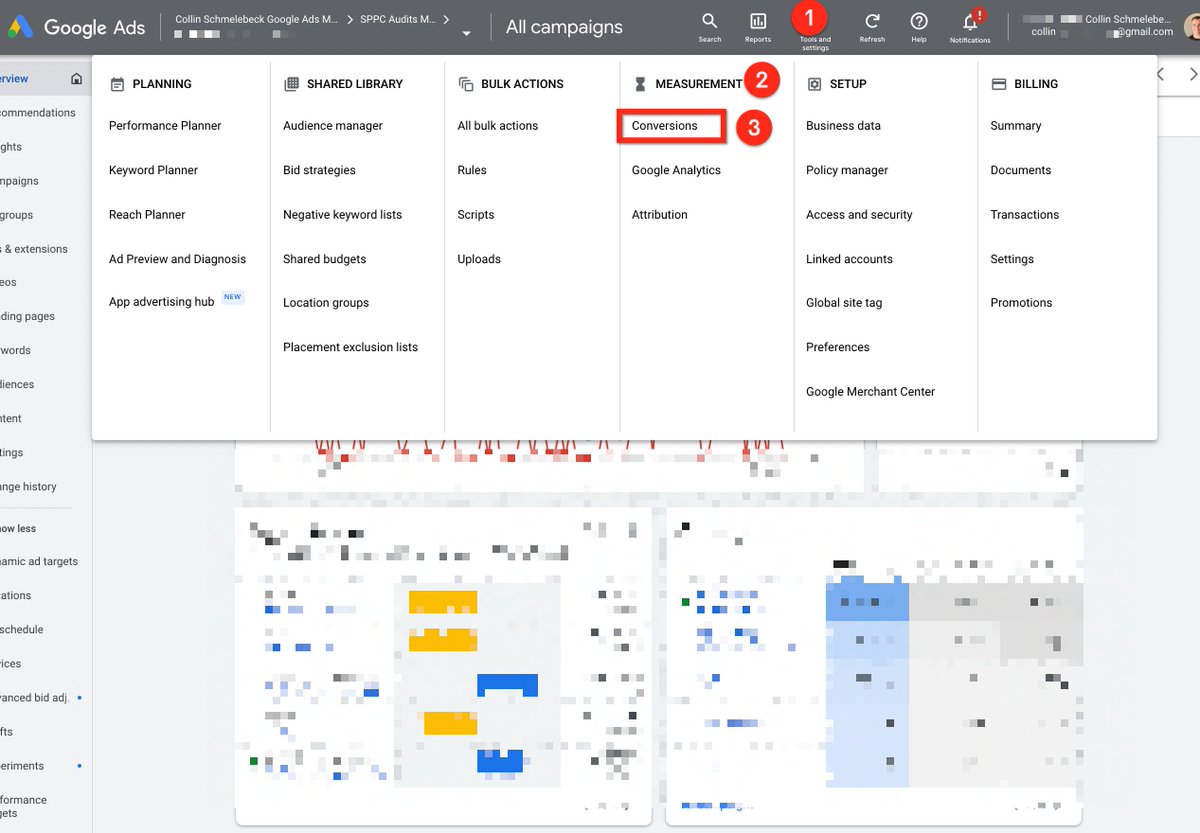Open the Notifications bell
1200x833 pixels.
point(970,26)
